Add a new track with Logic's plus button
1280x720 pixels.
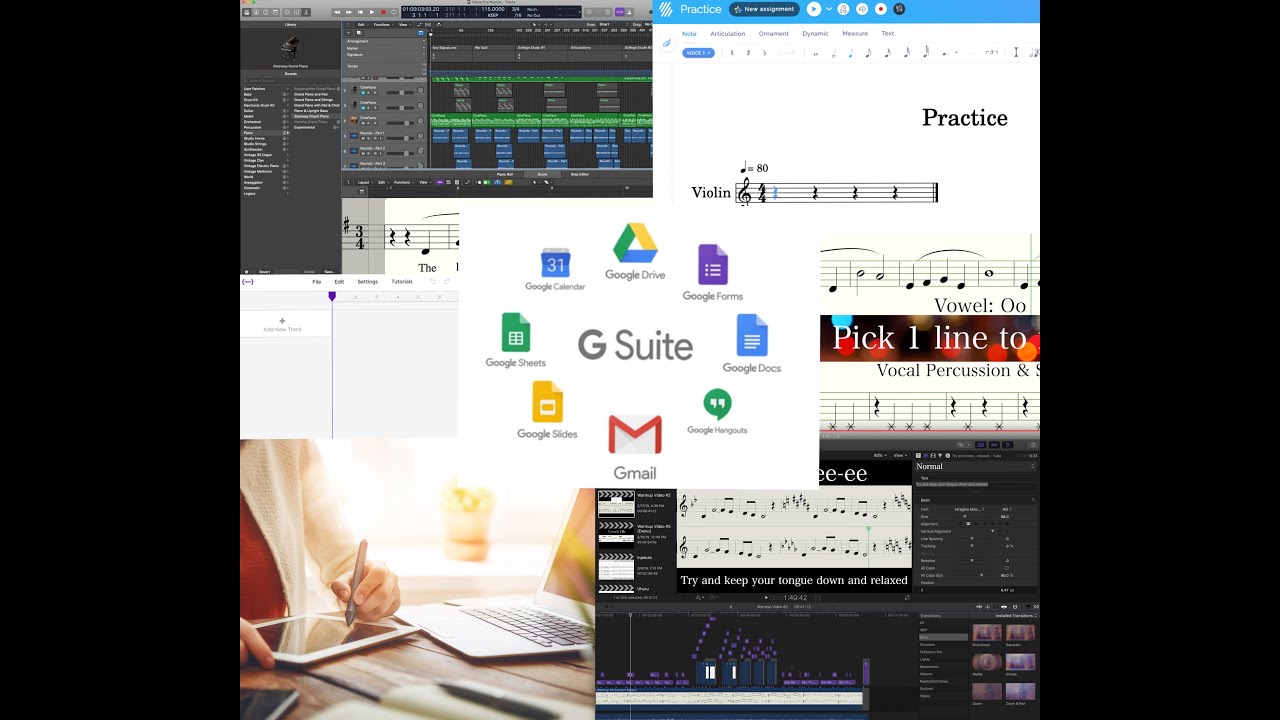(349, 33)
